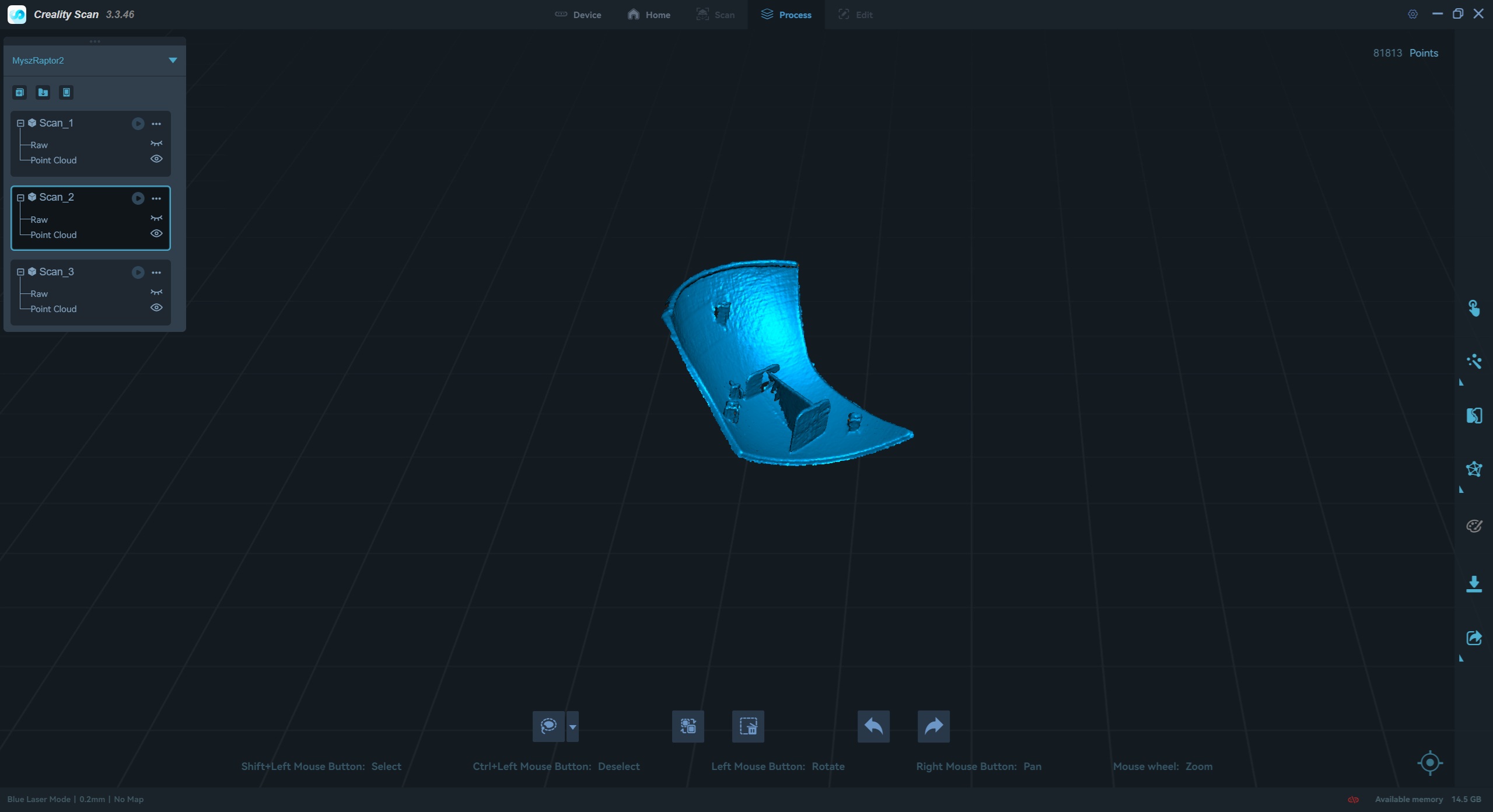Click the redo arrow button
1493x812 pixels.
click(x=933, y=726)
